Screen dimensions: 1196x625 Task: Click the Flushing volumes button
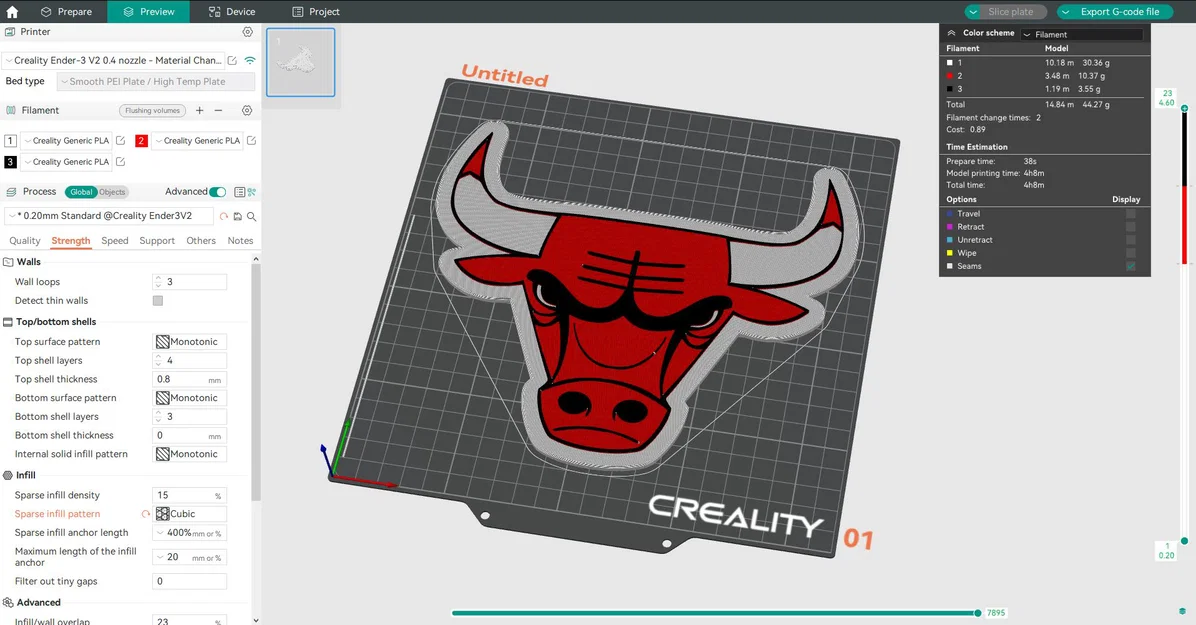(153, 111)
